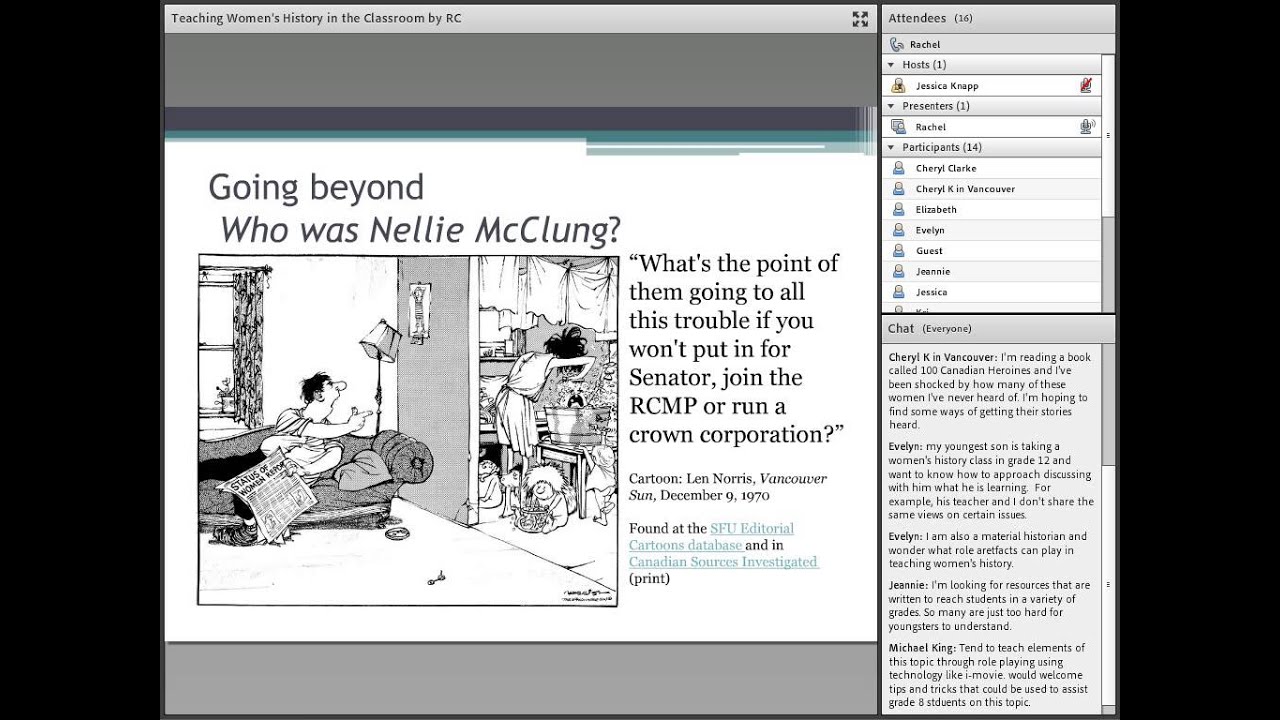
Task: Open the Canadian Sources Investigated link
Action: (723, 562)
